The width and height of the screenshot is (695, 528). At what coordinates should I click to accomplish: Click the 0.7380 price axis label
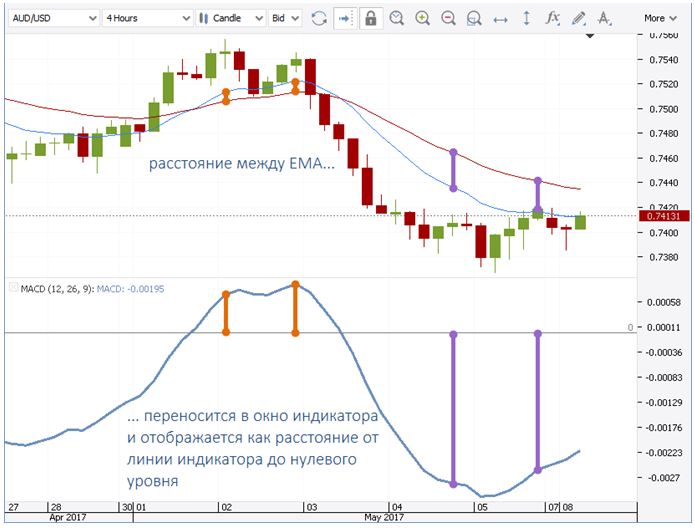point(664,257)
